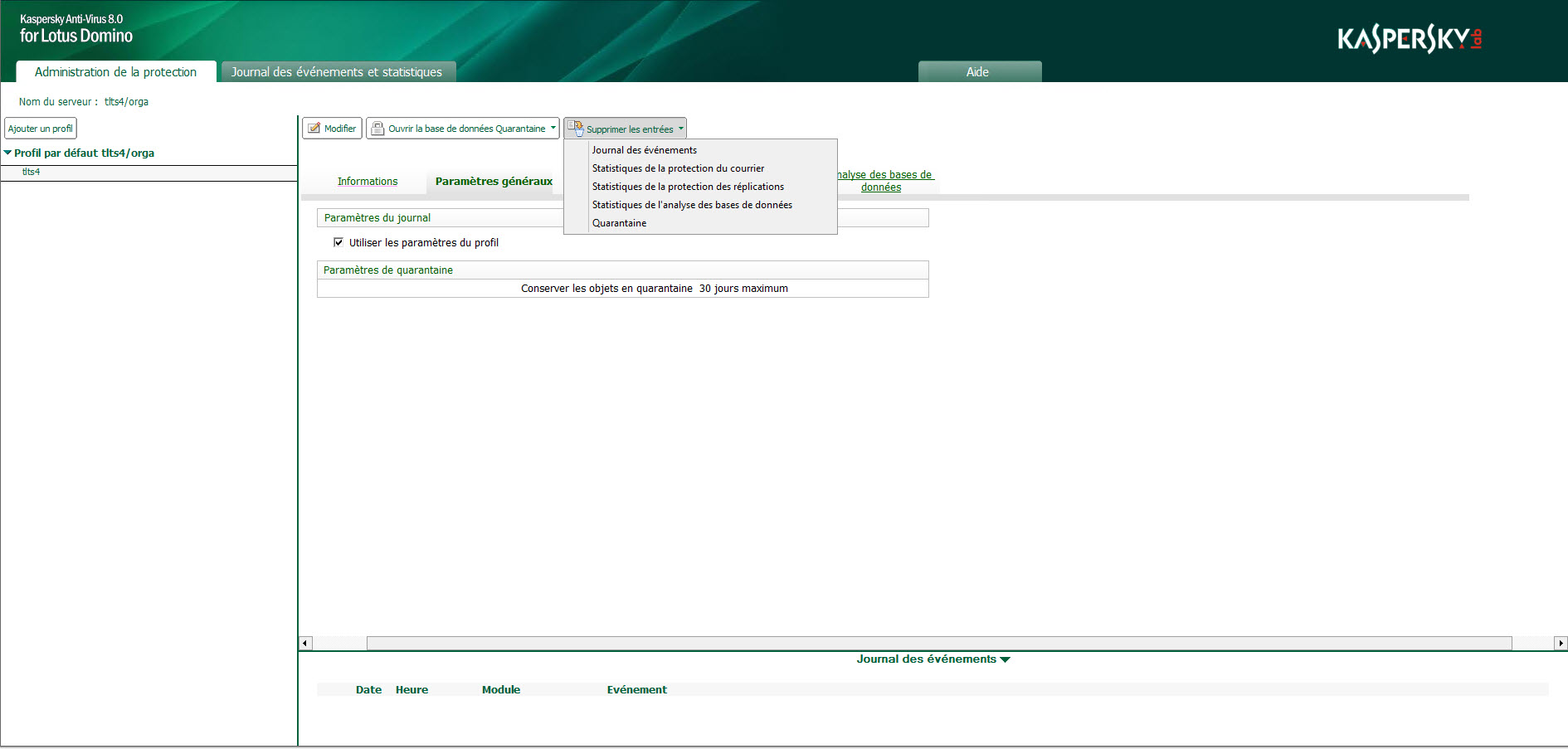Select the tlts4 server in the tree

(x=32, y=172)
